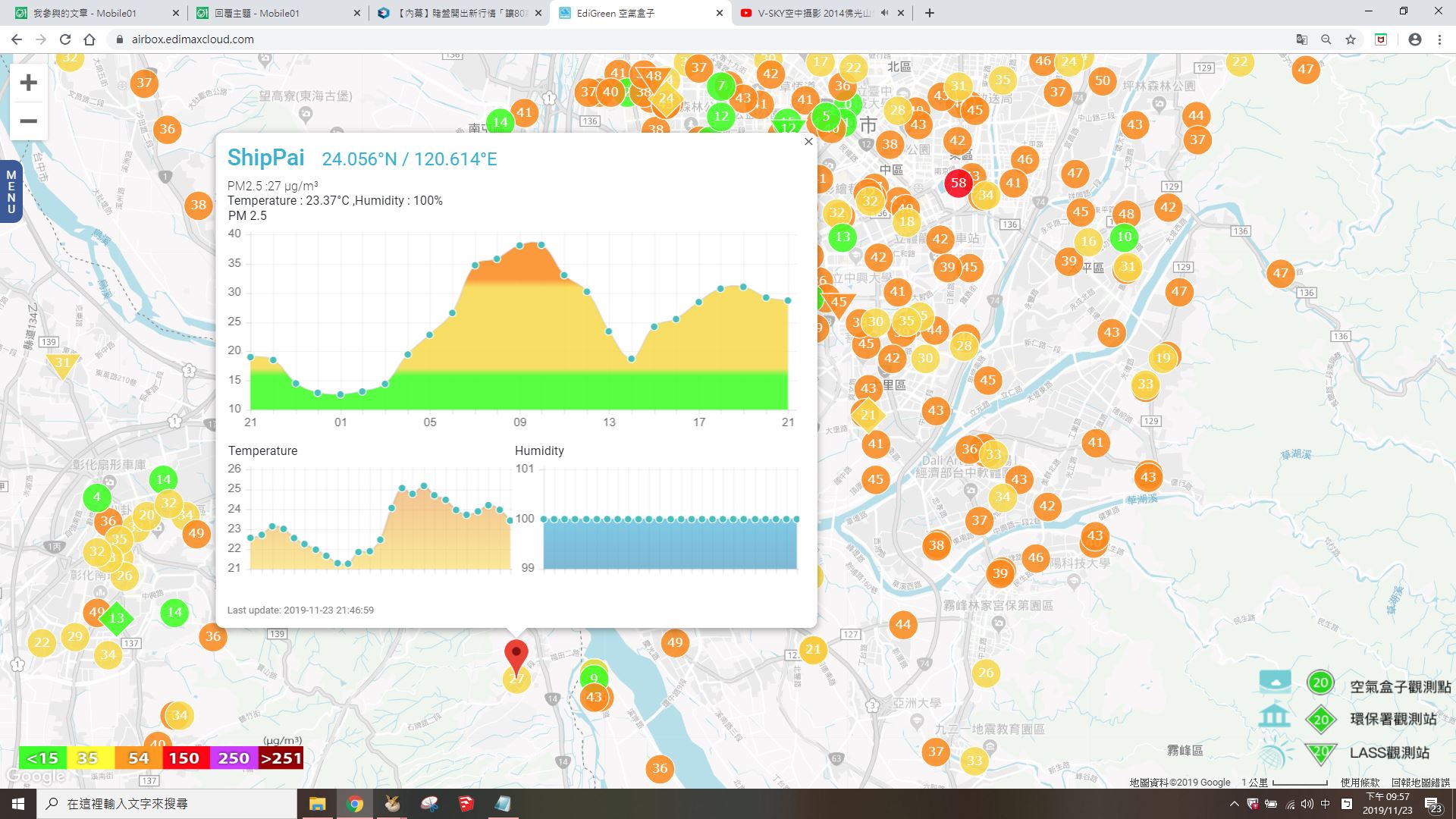Open the blue MENU side tab
The image size is (1456, 819).
[11, 191]
